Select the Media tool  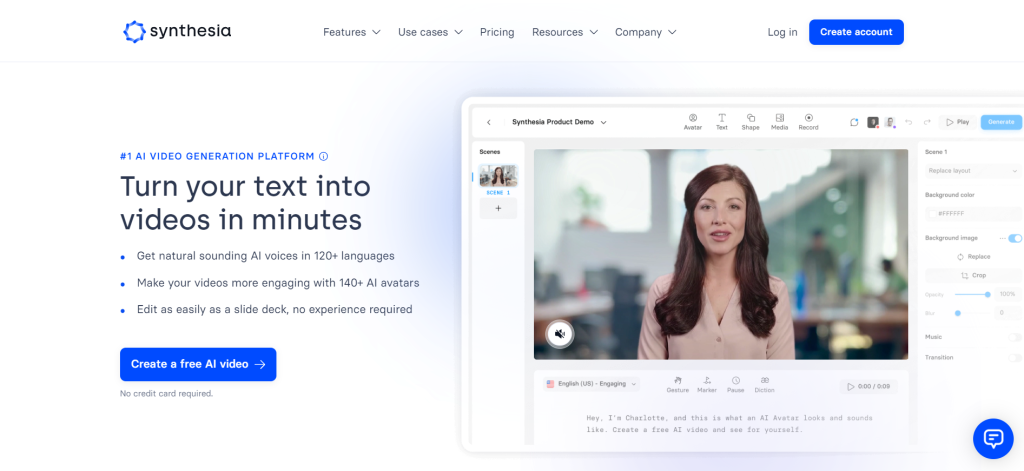coord(779,122)
